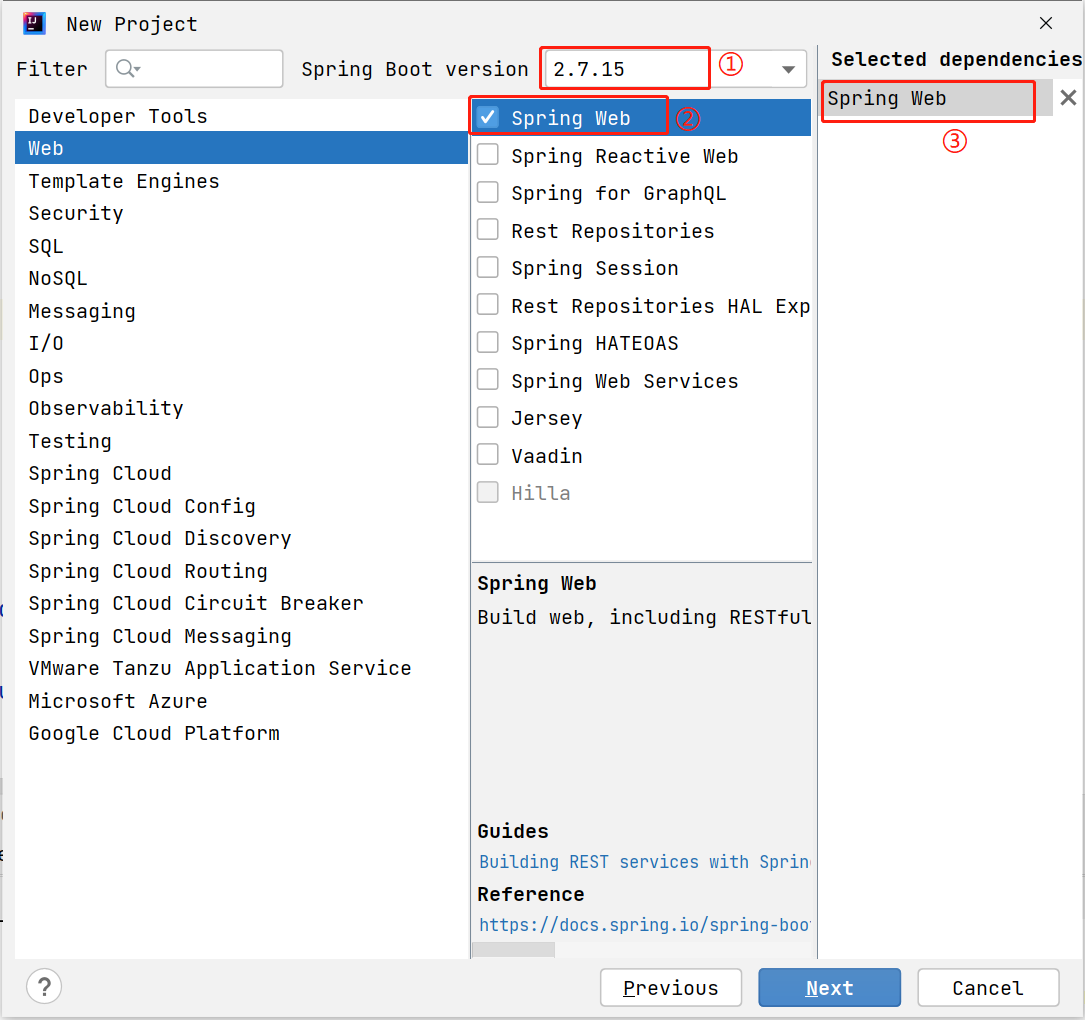Open the docs.spring.io reference link

[644, 925]
